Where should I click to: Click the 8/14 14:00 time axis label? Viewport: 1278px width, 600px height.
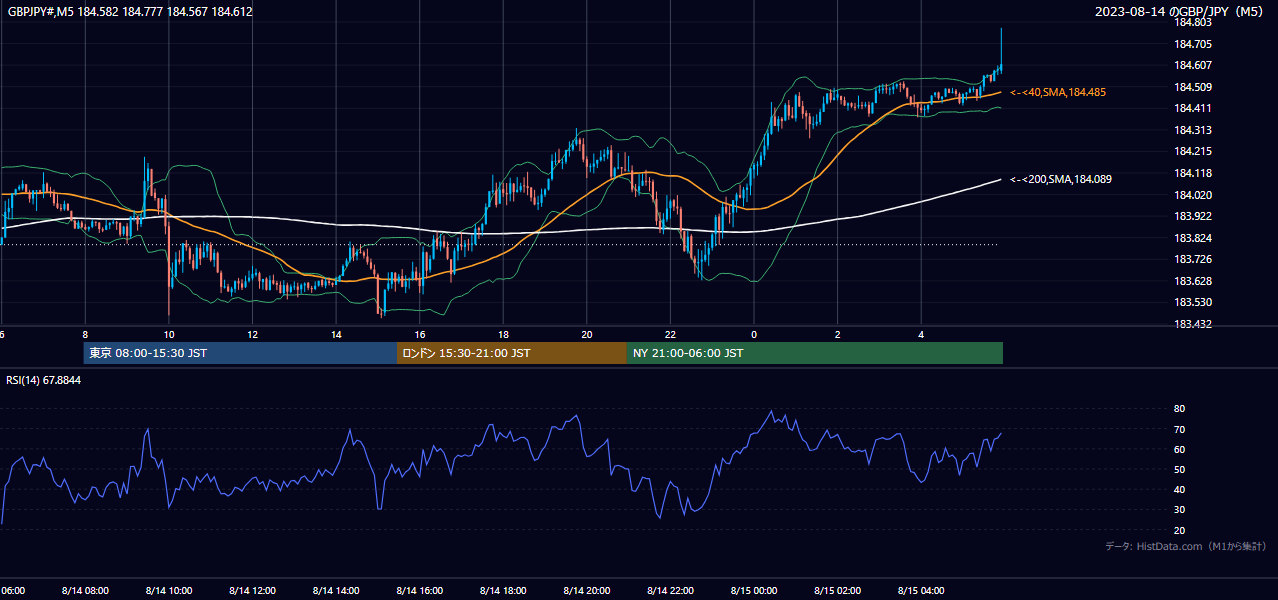tap(336, 591)
